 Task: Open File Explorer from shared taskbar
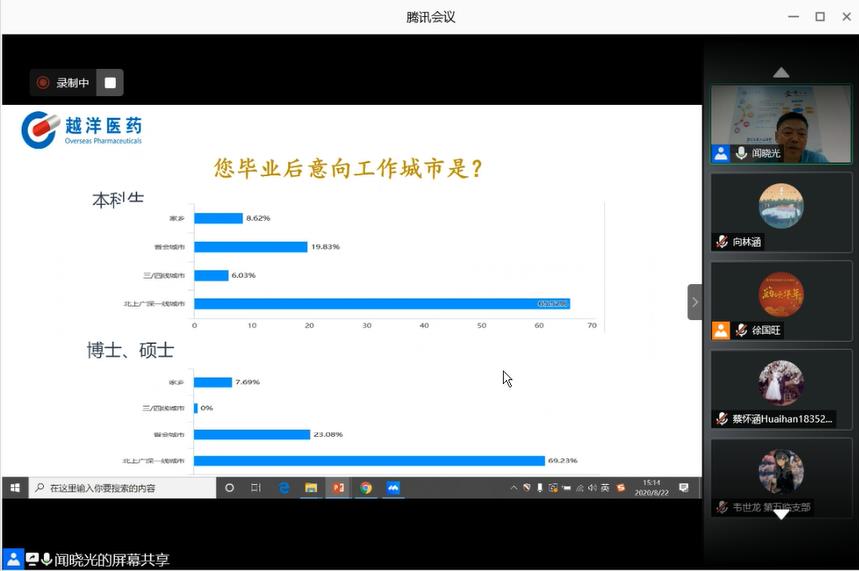tap(311, 488)
